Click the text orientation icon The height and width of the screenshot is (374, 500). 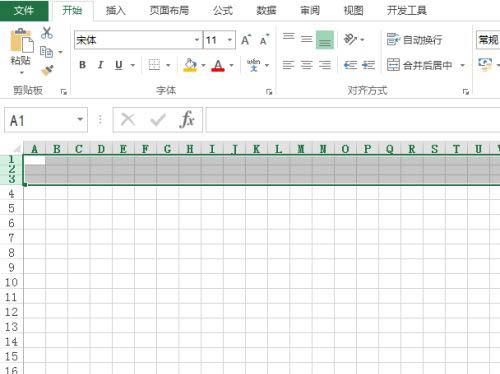pyautogui.click(x=350, y=39)
